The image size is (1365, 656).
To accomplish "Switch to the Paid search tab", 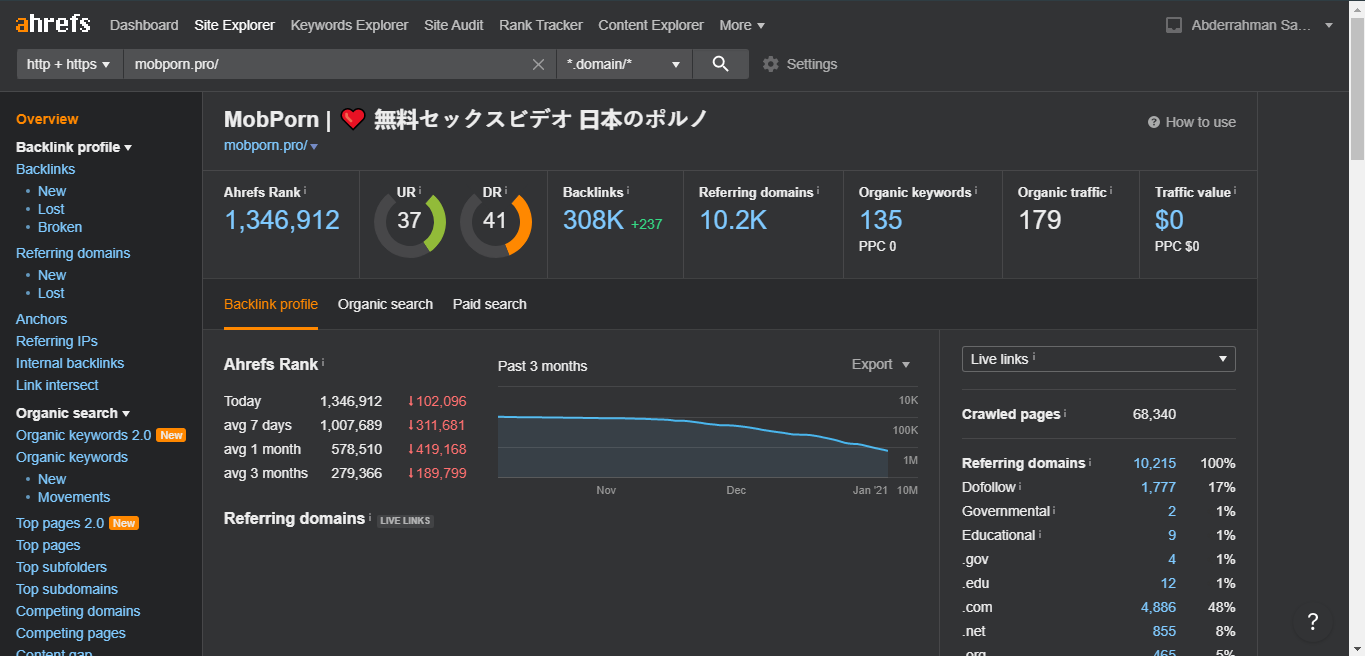I will pyautogui.click(x=489, y=304).
